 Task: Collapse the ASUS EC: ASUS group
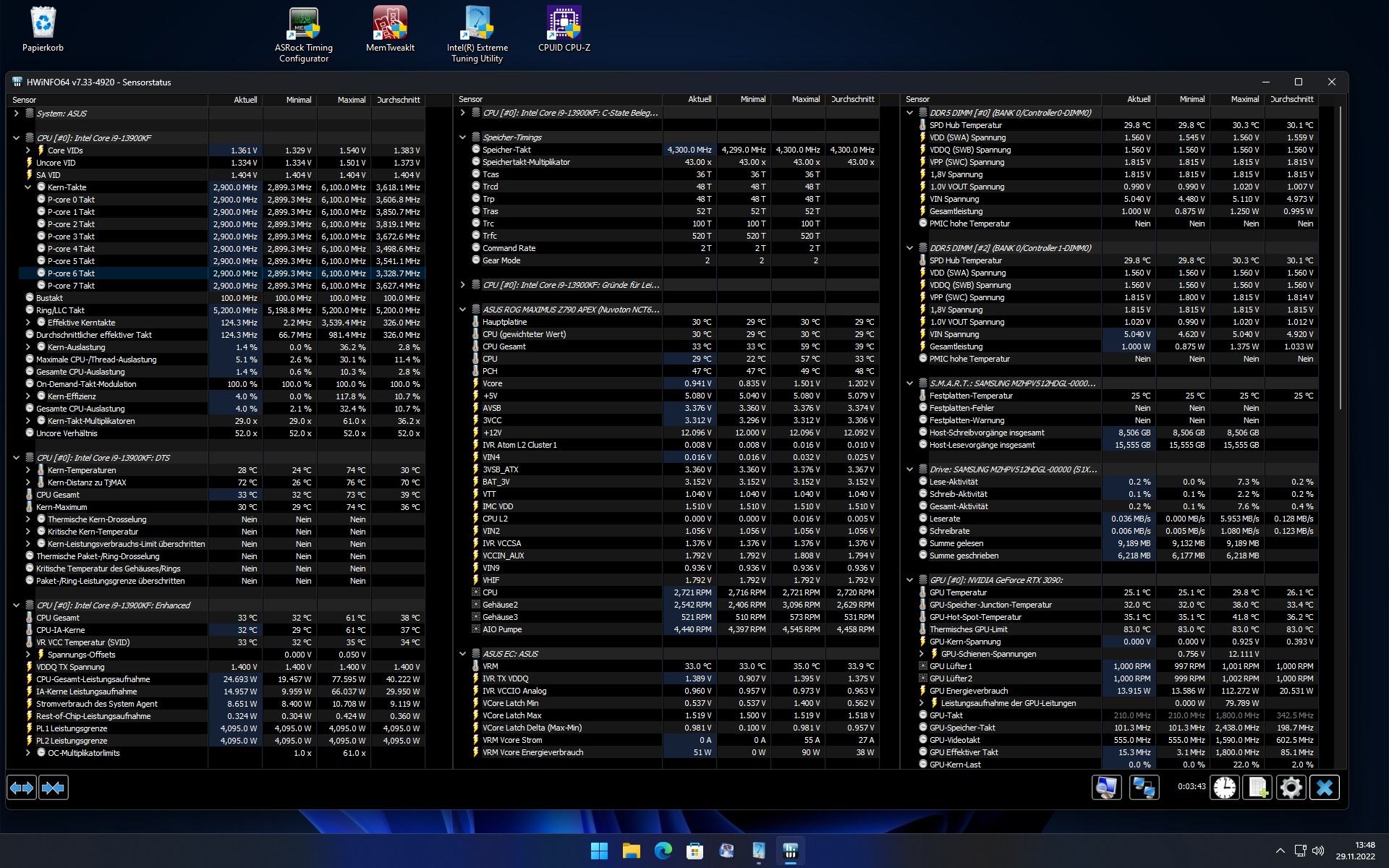462,654
